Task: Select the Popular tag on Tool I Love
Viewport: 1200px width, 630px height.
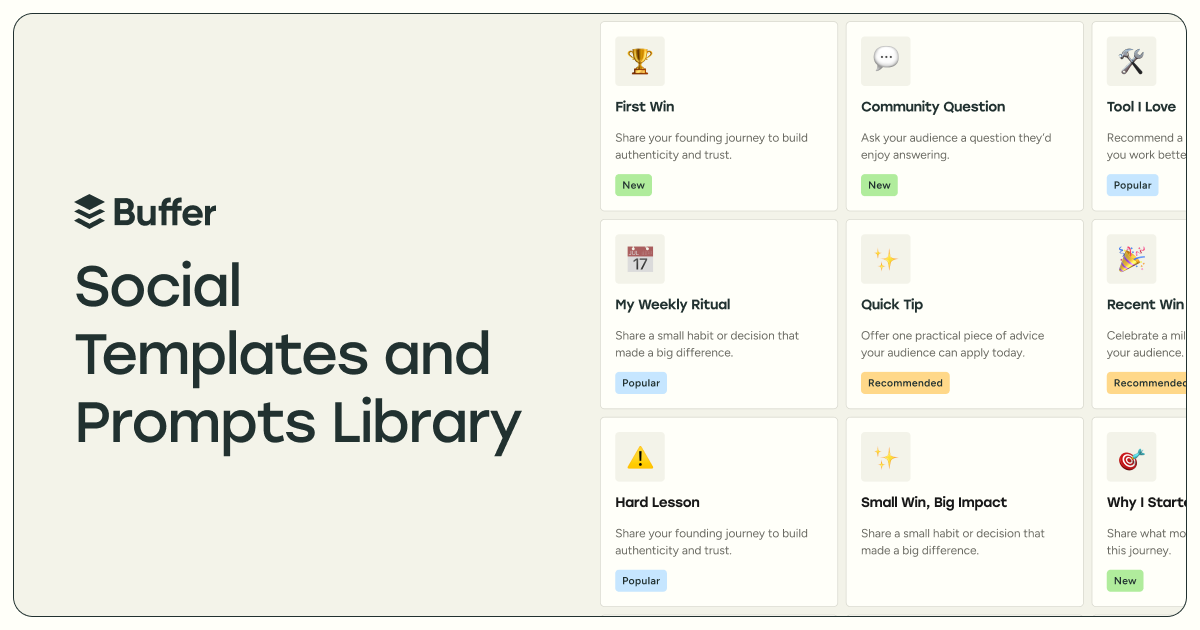Action: click(x=1132, y=185)
